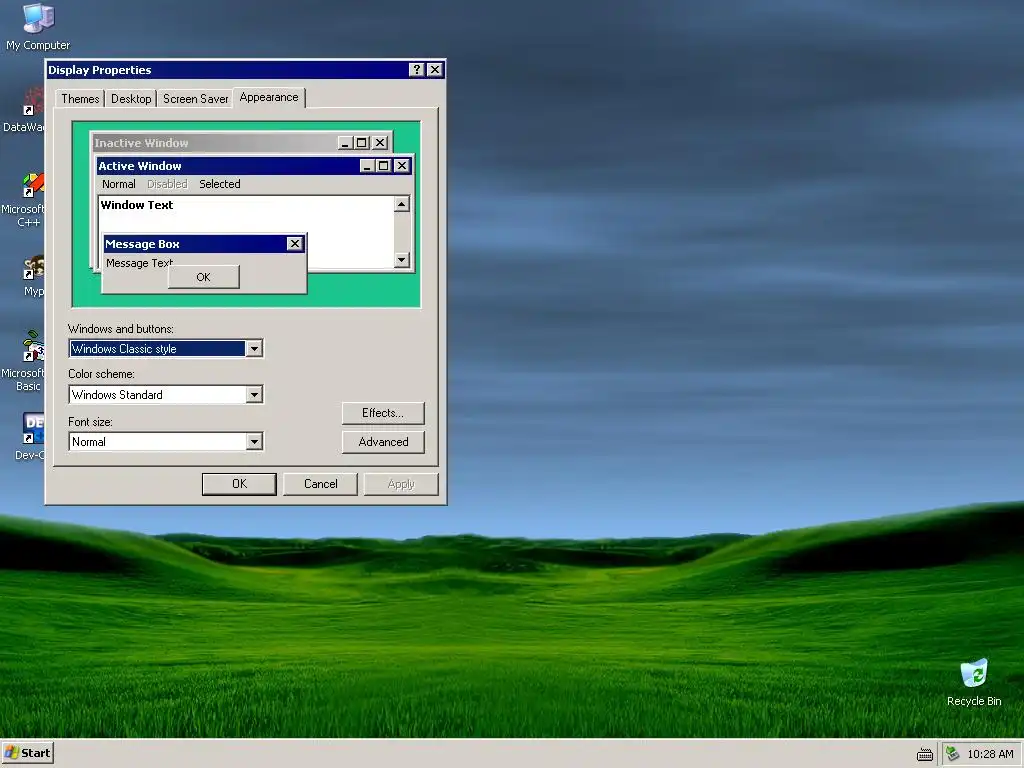
Task: Open the Start menu
Action: point(27,753)
